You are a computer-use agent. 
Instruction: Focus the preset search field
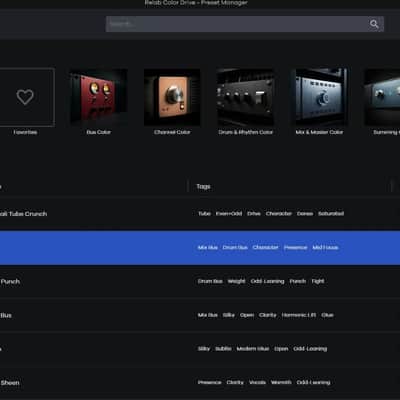coord(245,24)
